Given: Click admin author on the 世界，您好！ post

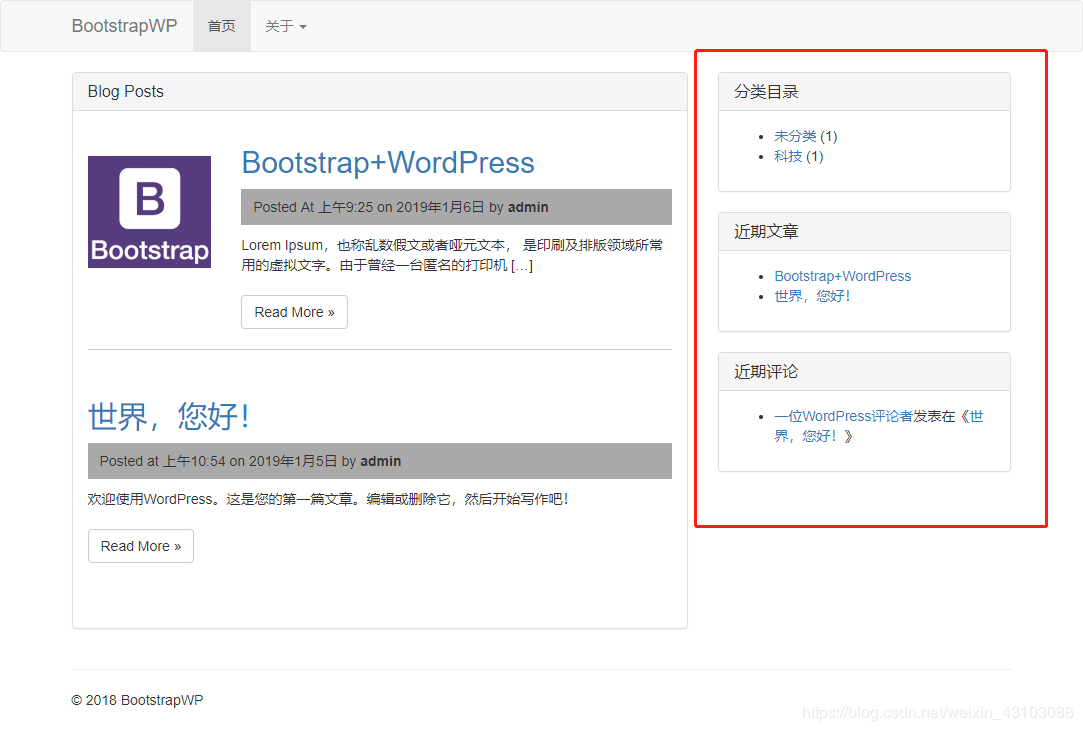Looking at the screenshot, I should tap(381, 461).
